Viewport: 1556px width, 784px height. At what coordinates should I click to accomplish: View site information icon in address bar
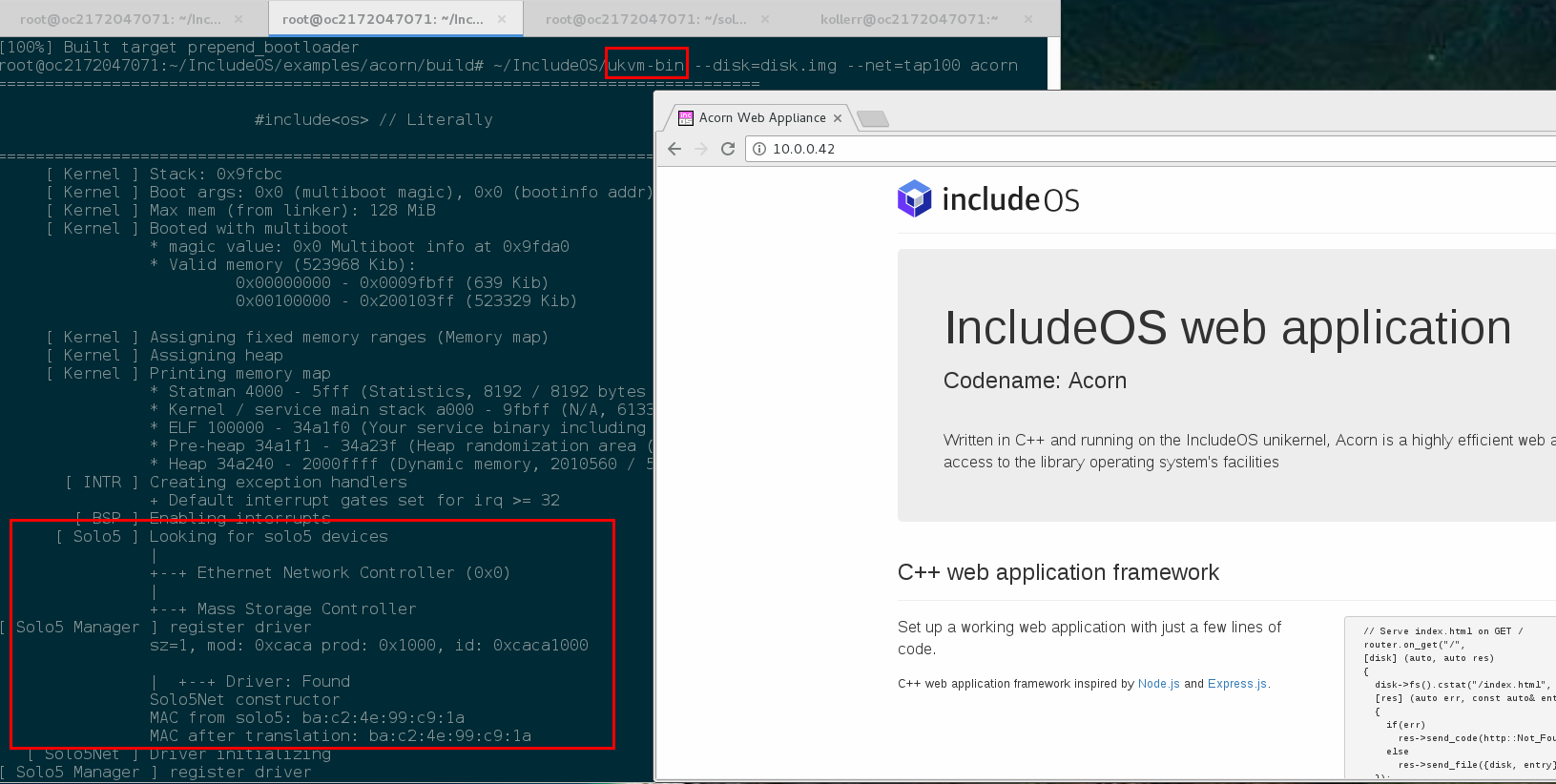tap(760, 149)
